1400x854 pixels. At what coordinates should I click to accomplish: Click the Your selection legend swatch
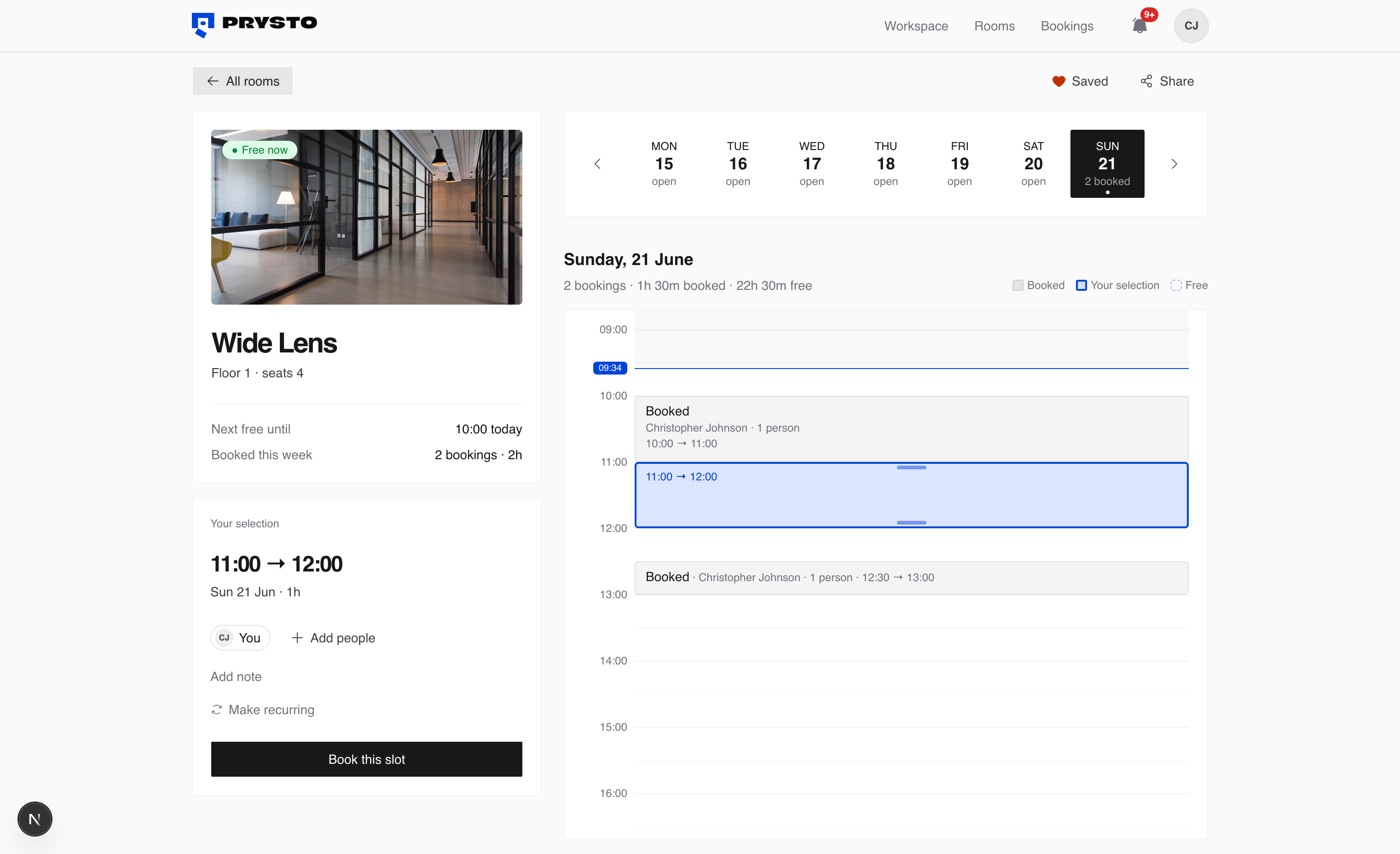1081,285
